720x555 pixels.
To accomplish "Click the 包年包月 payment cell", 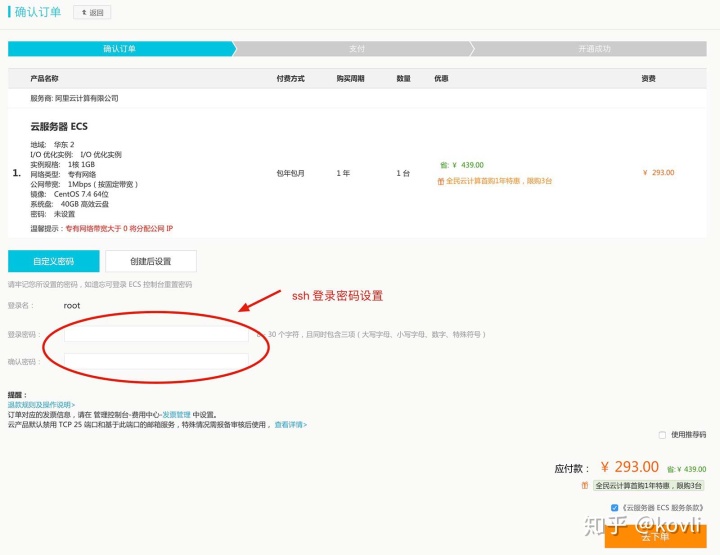I will pyautogui.click(x=290, y=173).
